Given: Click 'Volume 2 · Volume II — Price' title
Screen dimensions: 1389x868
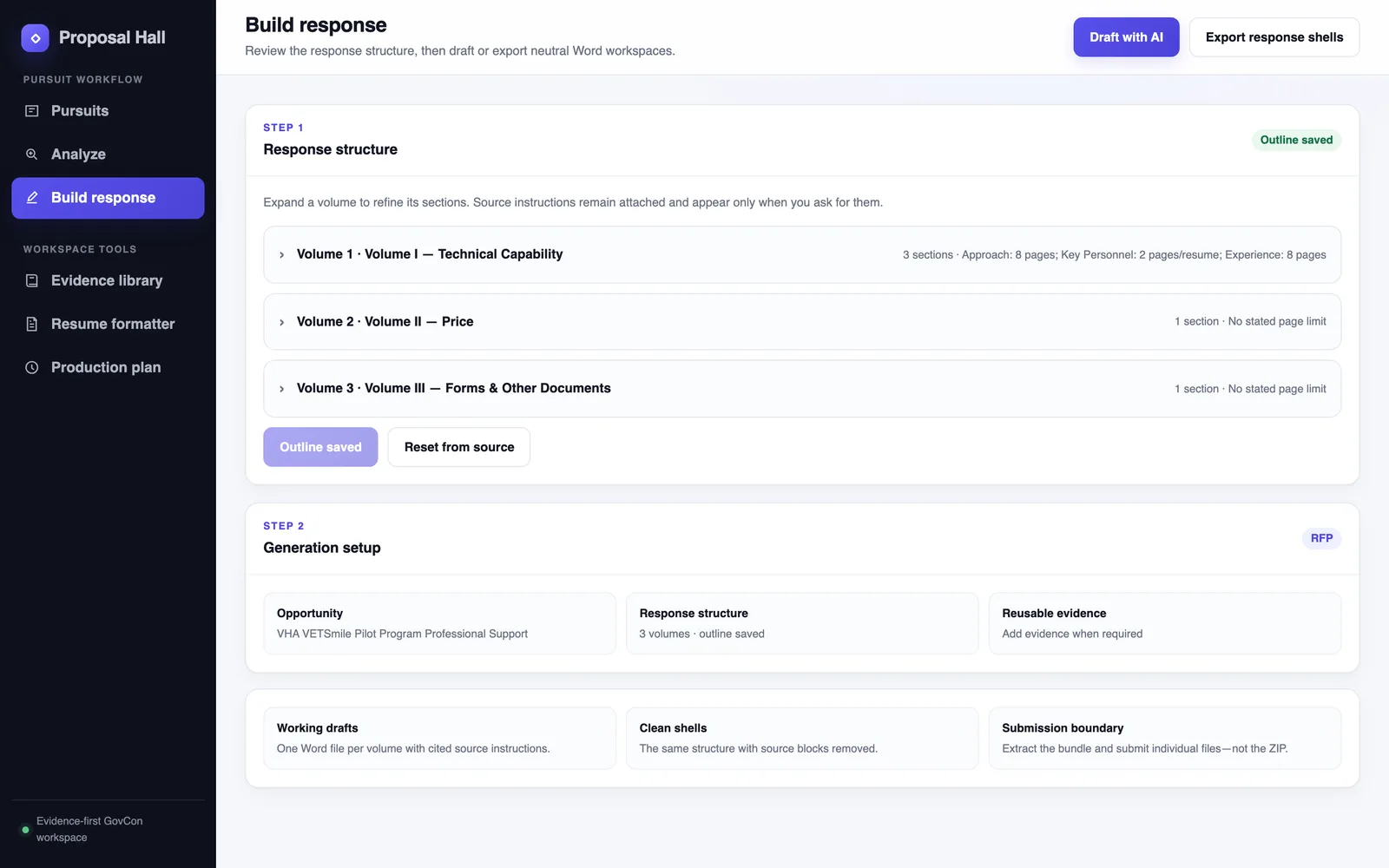Looking at the screenshot, I should [385, 321].
